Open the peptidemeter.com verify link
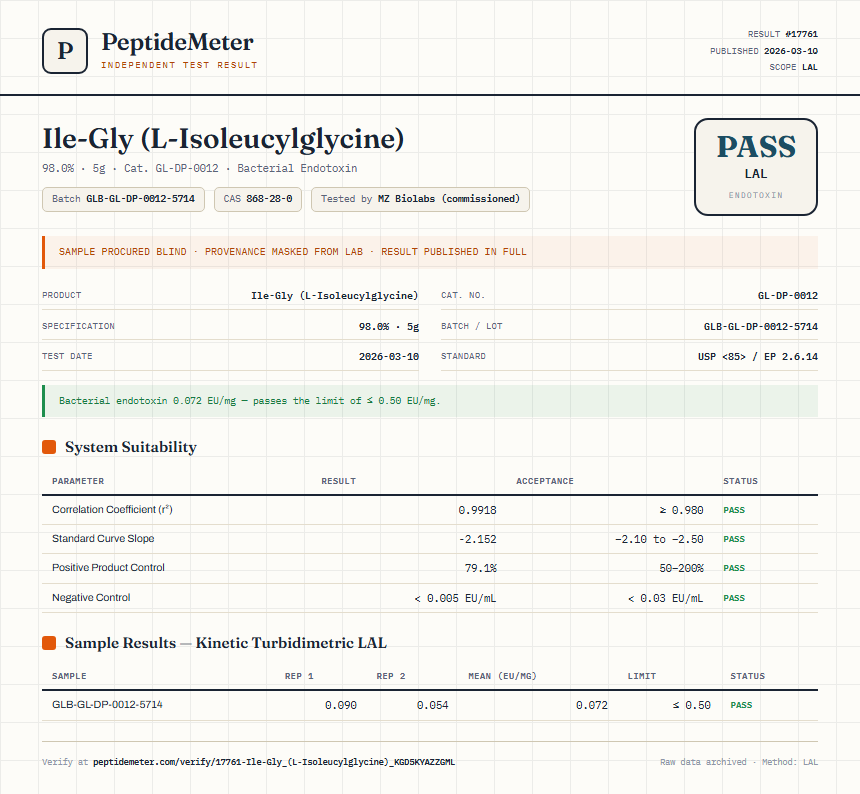860x794 pixels. tap(274, 762)
